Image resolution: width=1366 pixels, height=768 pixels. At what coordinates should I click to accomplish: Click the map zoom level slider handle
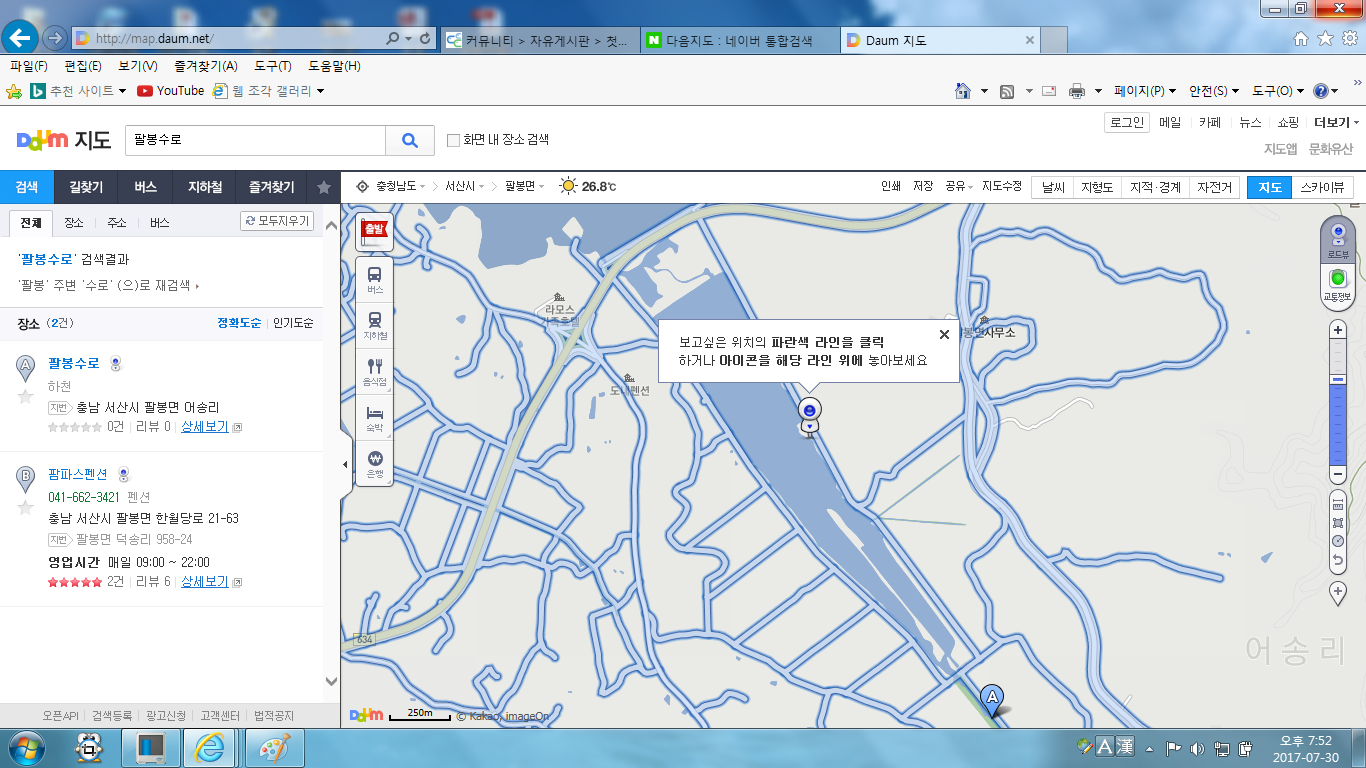click(1338, 380)
